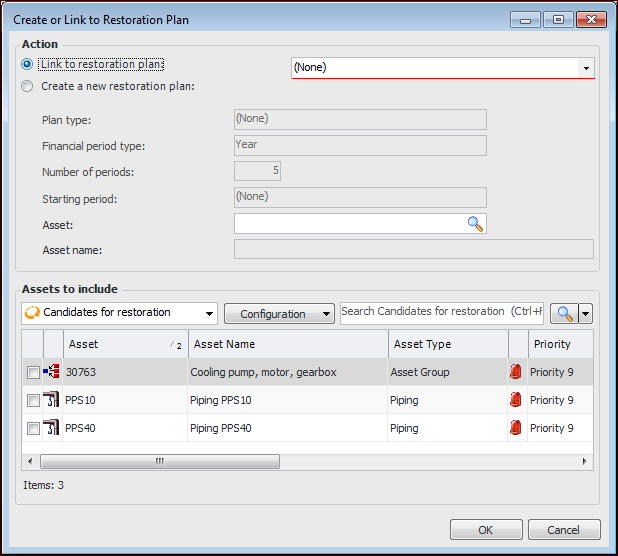Click the red priority icon for 30763

(516, 372)
